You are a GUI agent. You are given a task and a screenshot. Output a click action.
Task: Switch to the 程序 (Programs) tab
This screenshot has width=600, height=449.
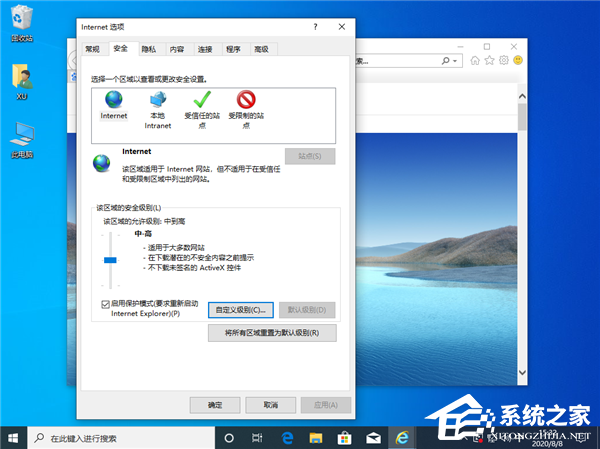(x=233, y=49)
